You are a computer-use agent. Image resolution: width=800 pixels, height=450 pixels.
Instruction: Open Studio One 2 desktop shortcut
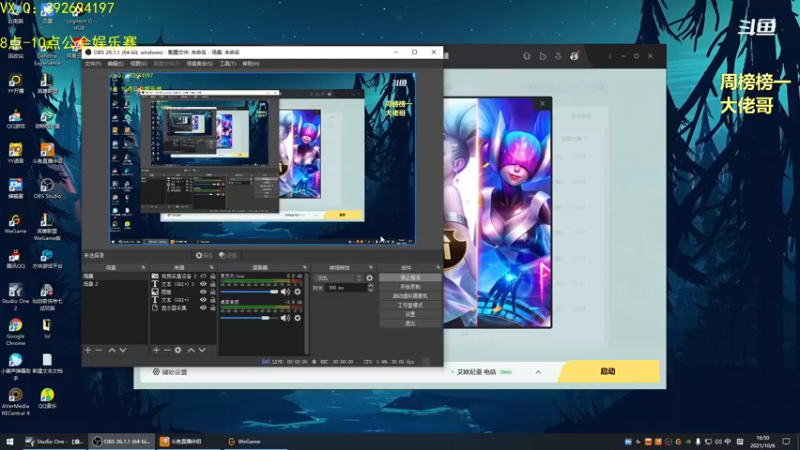[15, 297]
